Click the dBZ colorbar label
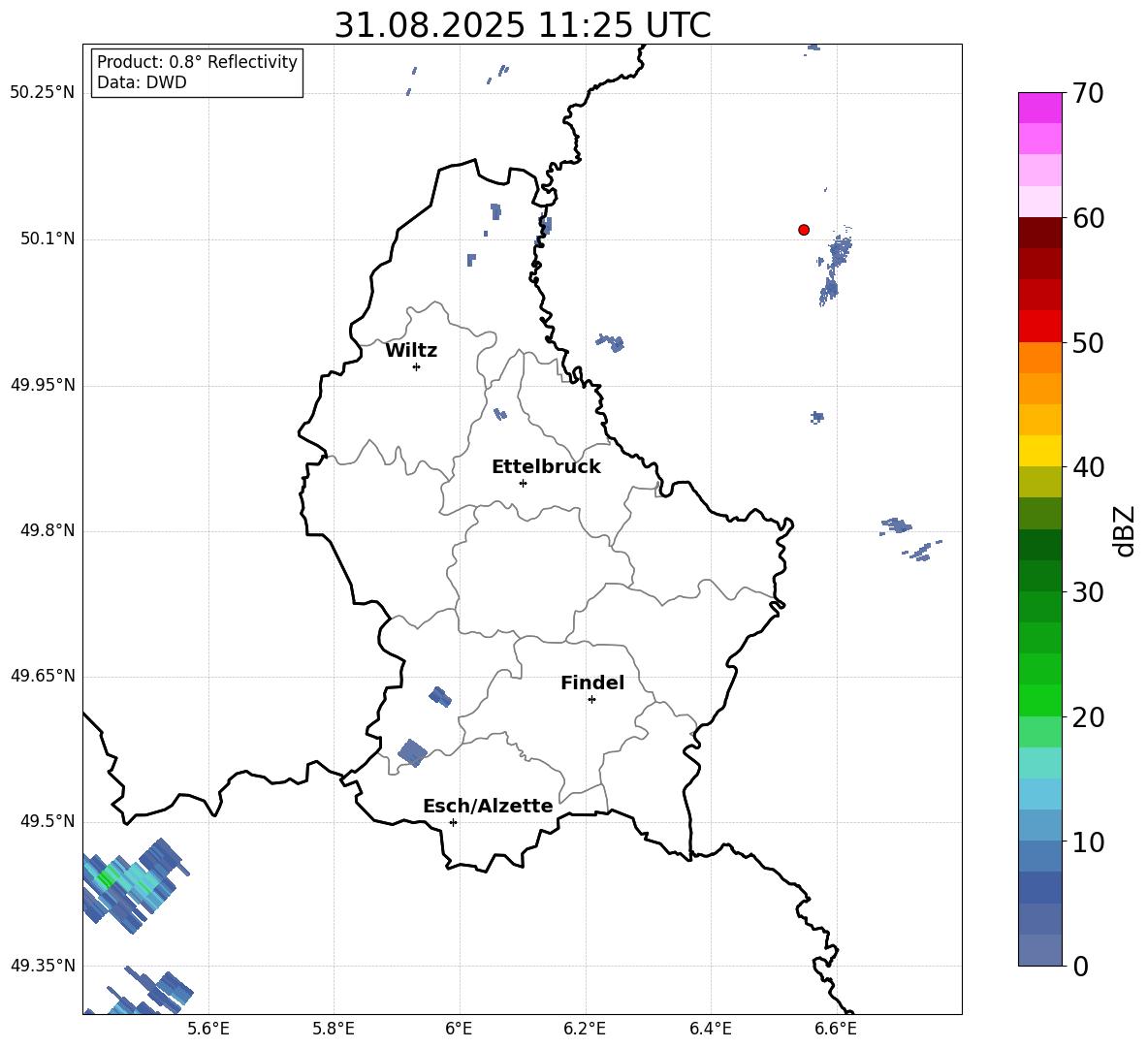Screen dimensions: 1148x1048 pyautogui.click(x=1124, y=530)
